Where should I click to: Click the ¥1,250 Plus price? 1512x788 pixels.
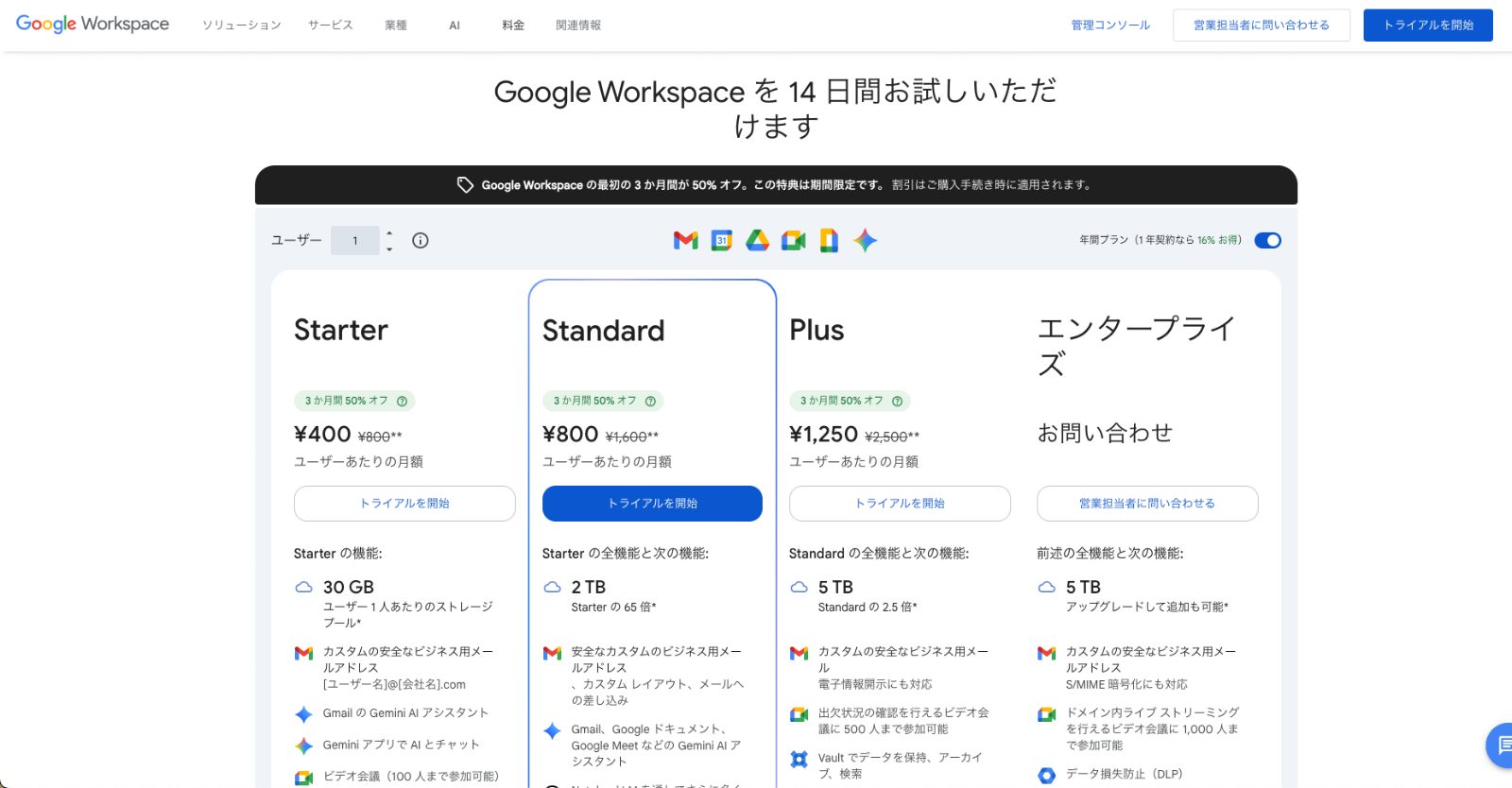tap(823, 434)
